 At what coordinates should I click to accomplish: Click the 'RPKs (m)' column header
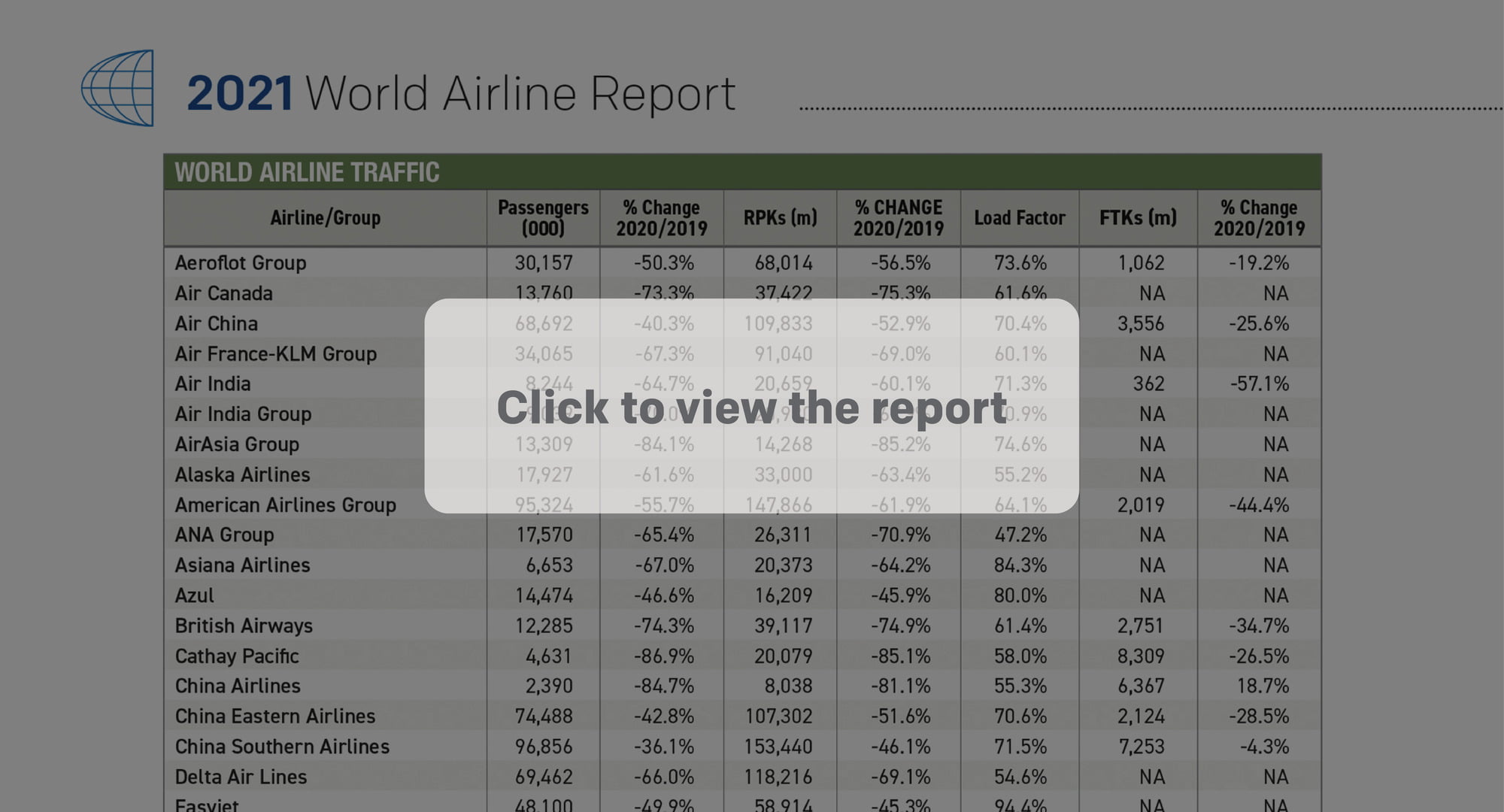780,218
